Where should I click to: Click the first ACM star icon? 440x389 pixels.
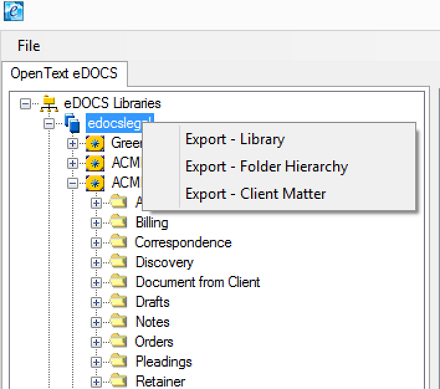95,163
